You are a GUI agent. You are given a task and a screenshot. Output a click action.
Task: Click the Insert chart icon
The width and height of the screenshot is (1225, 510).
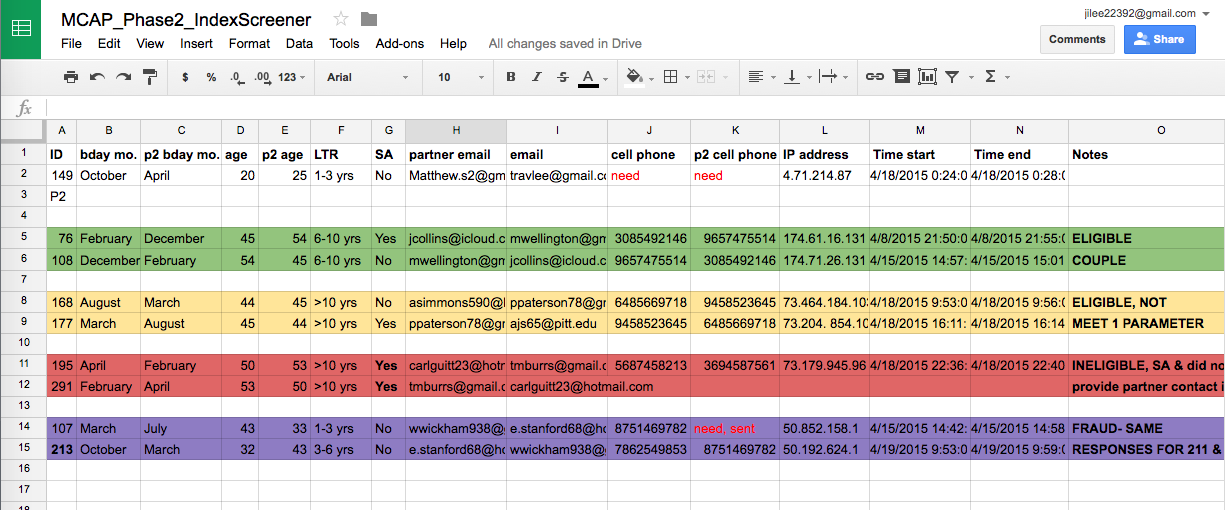tap(927, 77)
